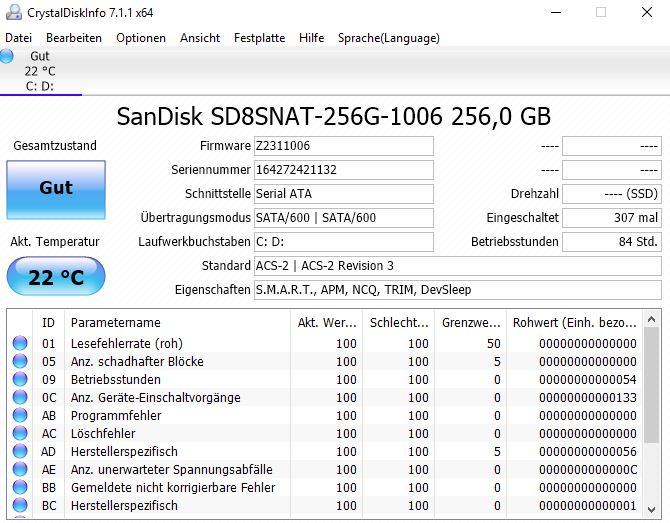670x523 pixels.
Task: Click the 22 °C temperature button
Action: pos(56,276)
